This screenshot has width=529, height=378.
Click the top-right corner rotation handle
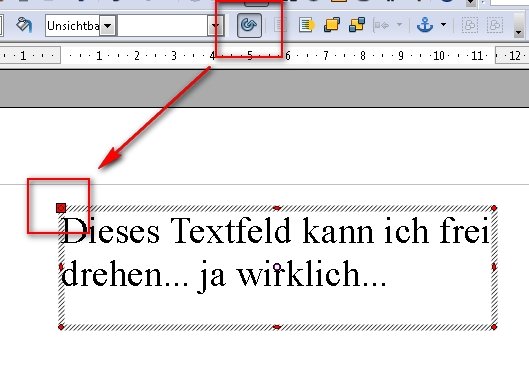tap(494, 208)
